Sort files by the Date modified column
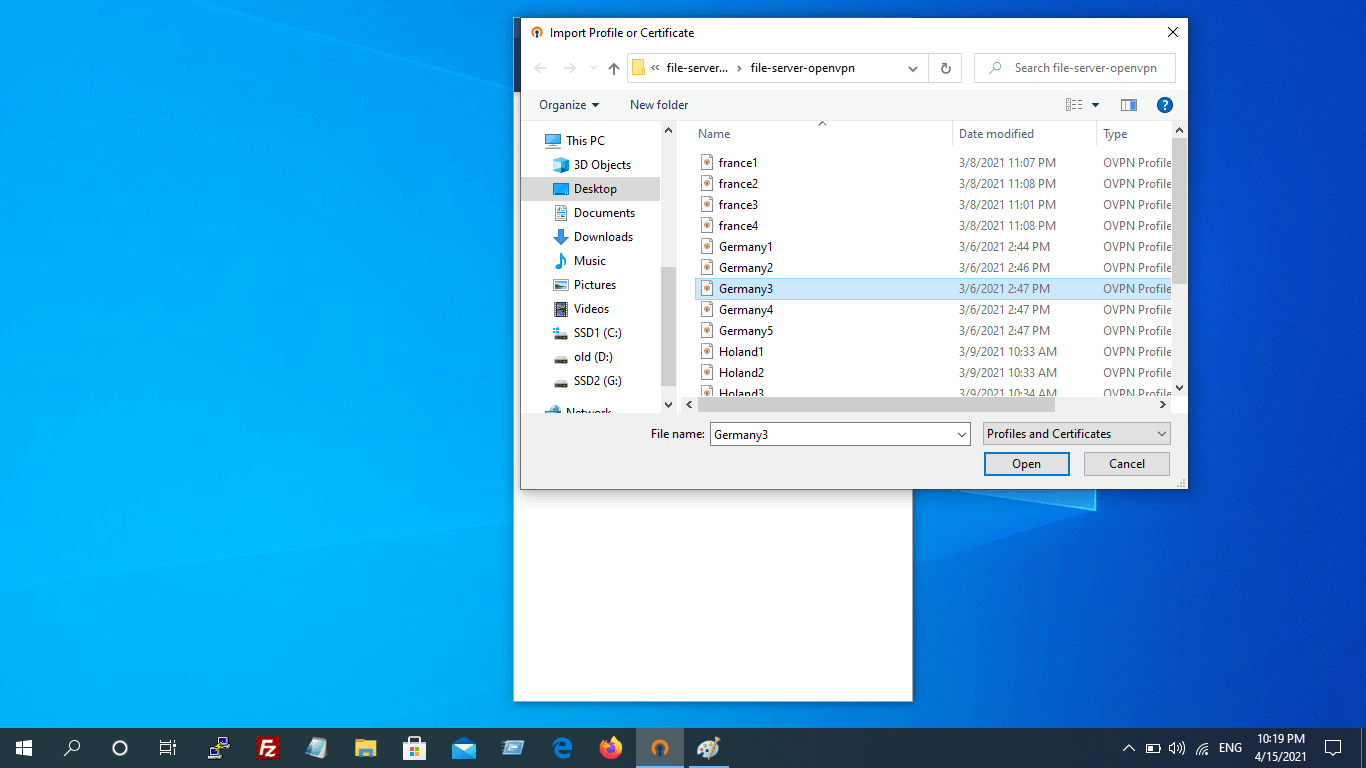The height and width of the screenshot is (768, 1366). 996,134
